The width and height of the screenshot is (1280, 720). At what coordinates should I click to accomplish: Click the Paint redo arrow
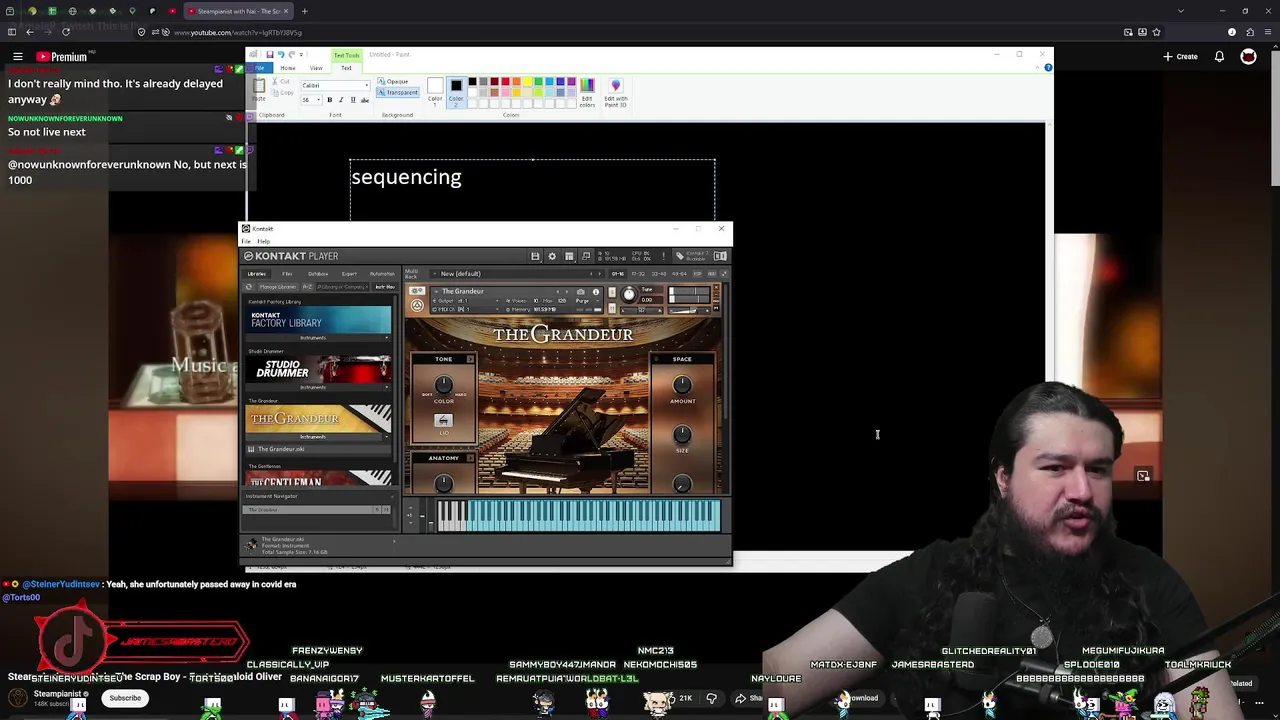[291, 54]
